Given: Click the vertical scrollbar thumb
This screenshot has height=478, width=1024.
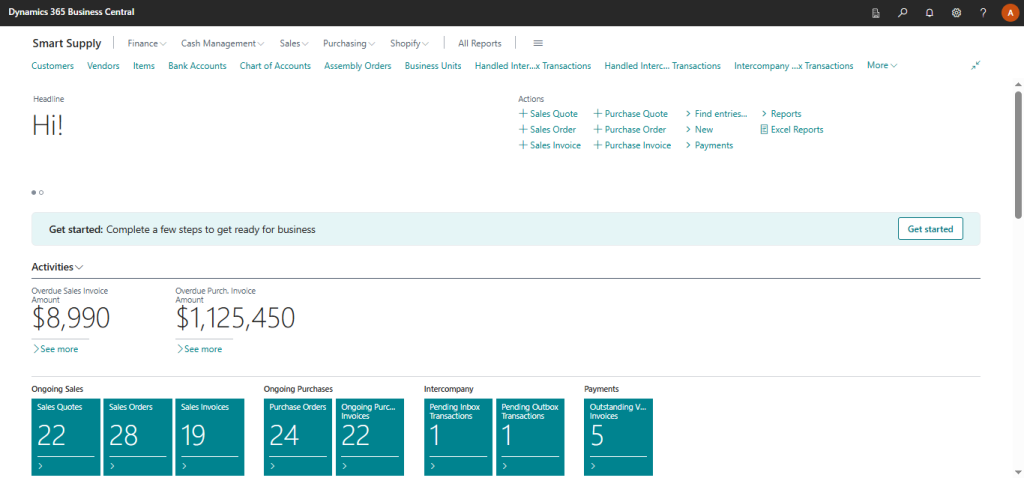Looking at the screenshot, I should click(1018, 153).
